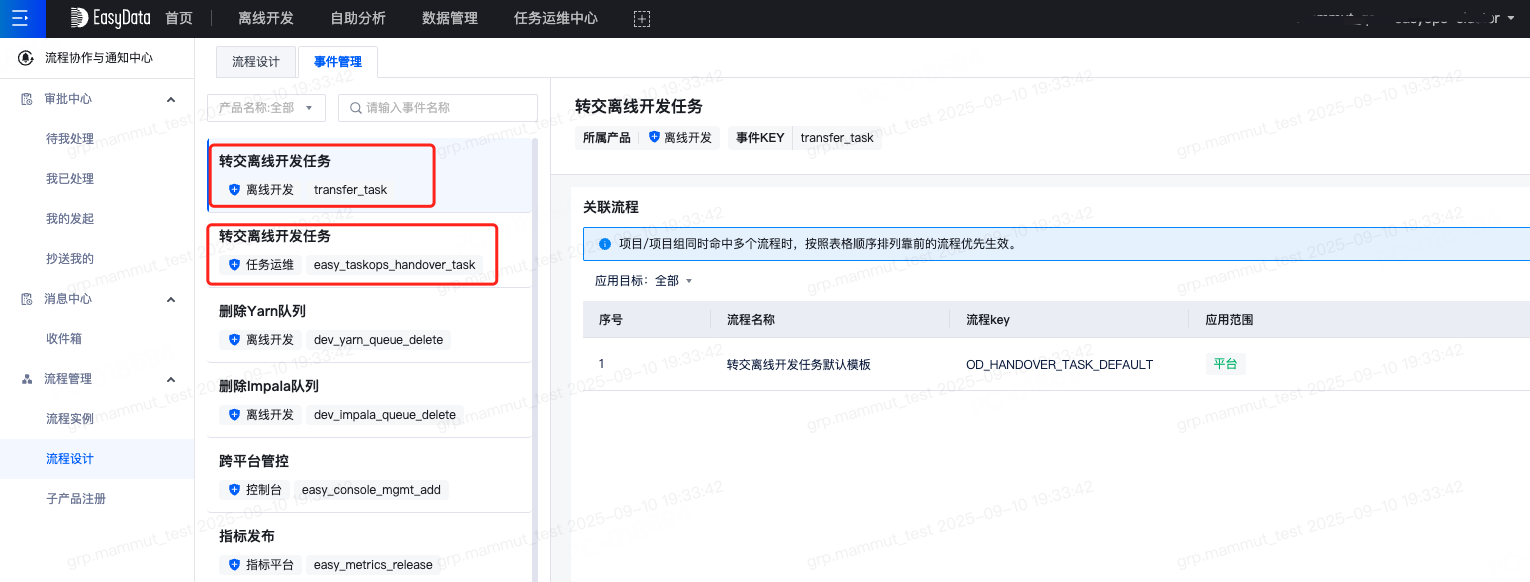Select event with key easy_taskops_handover_task
The image size is (1530, 582).
tap(369, 250)
